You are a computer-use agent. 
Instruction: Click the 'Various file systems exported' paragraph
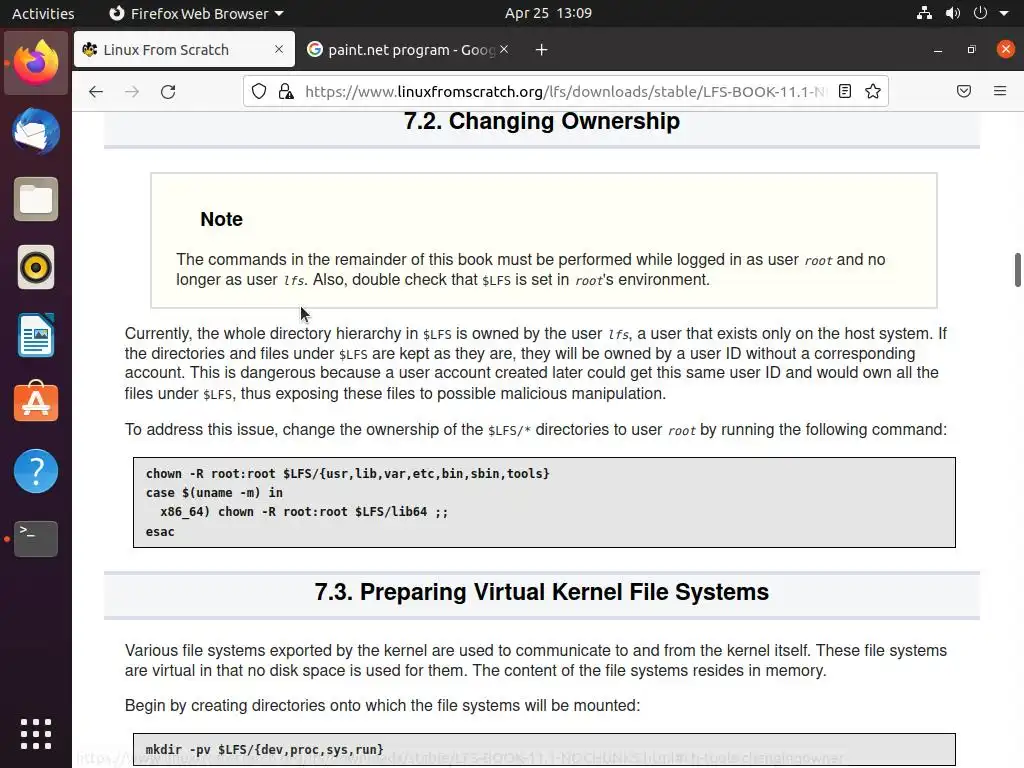(x=536, y=660)
